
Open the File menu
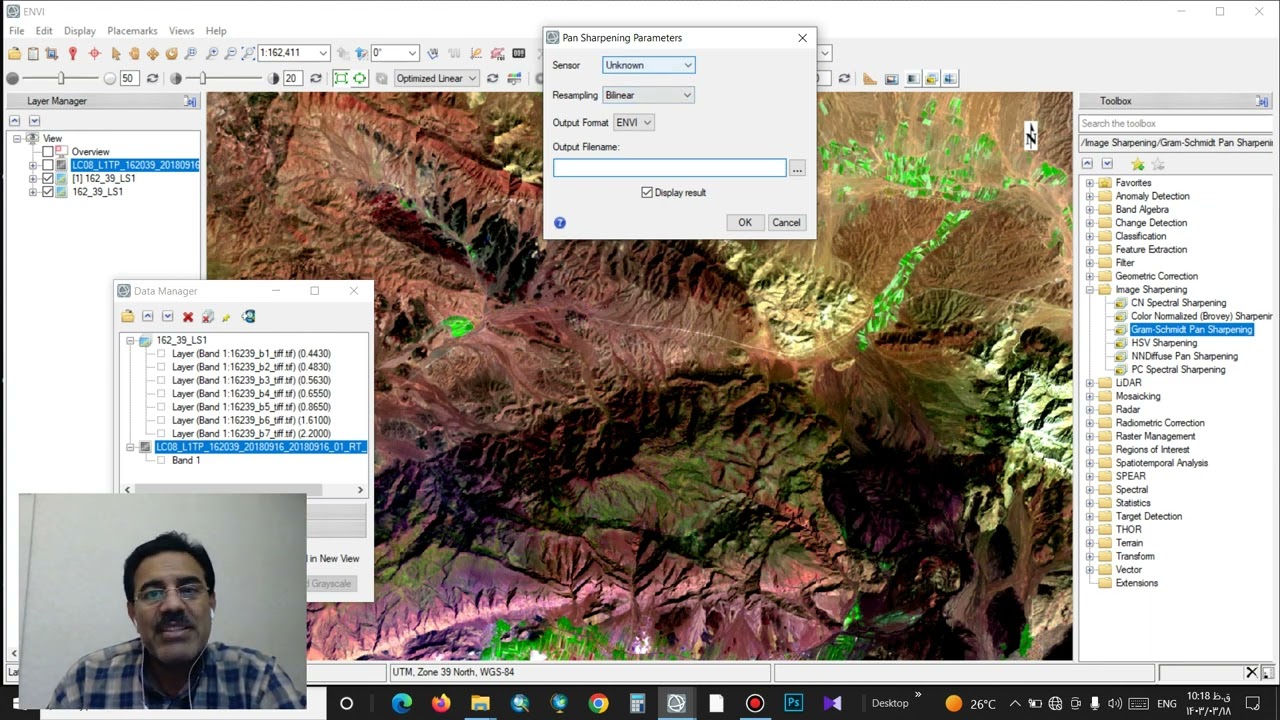click(x=16, y=31)
